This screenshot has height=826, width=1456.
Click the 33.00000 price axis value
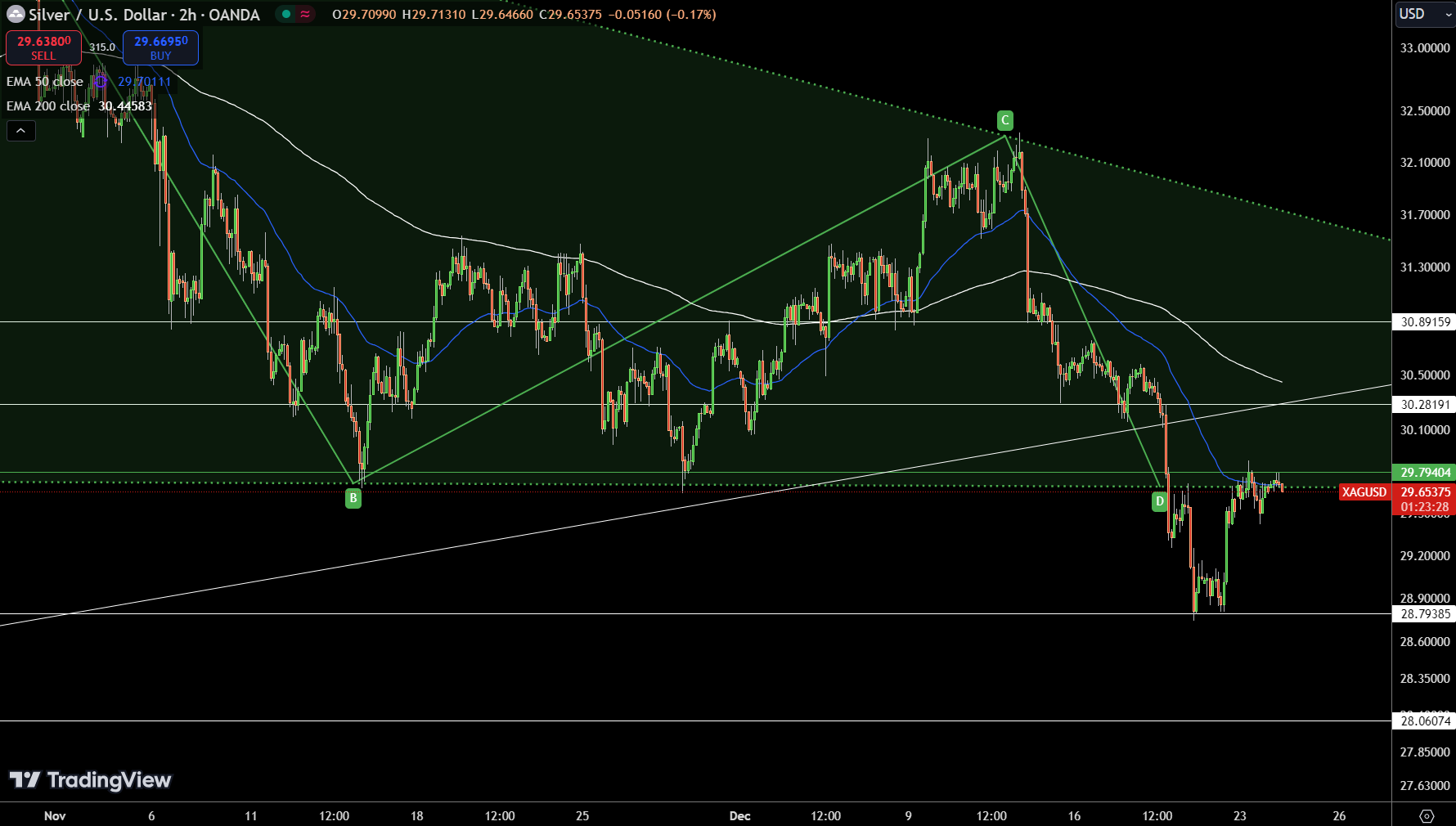[x=1425, y=48]
